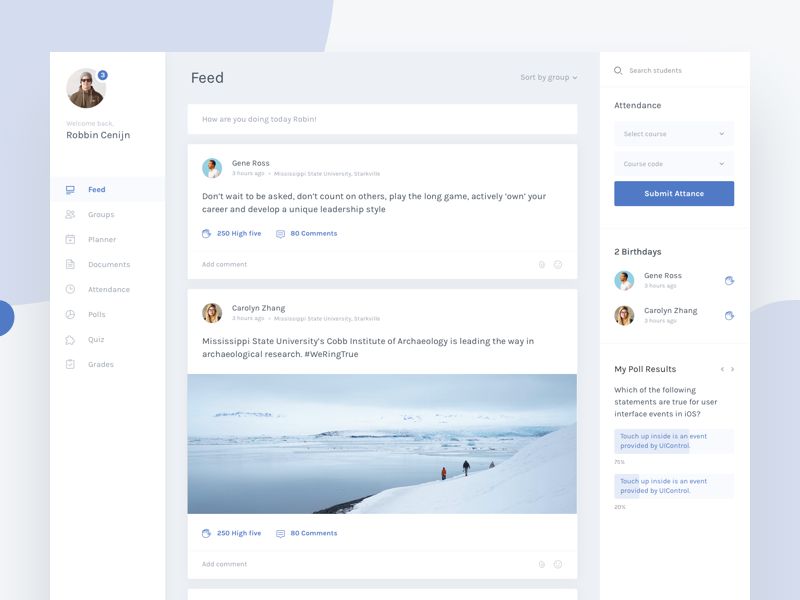
Task: Click the Documents page icon
Action: point(70,264)
